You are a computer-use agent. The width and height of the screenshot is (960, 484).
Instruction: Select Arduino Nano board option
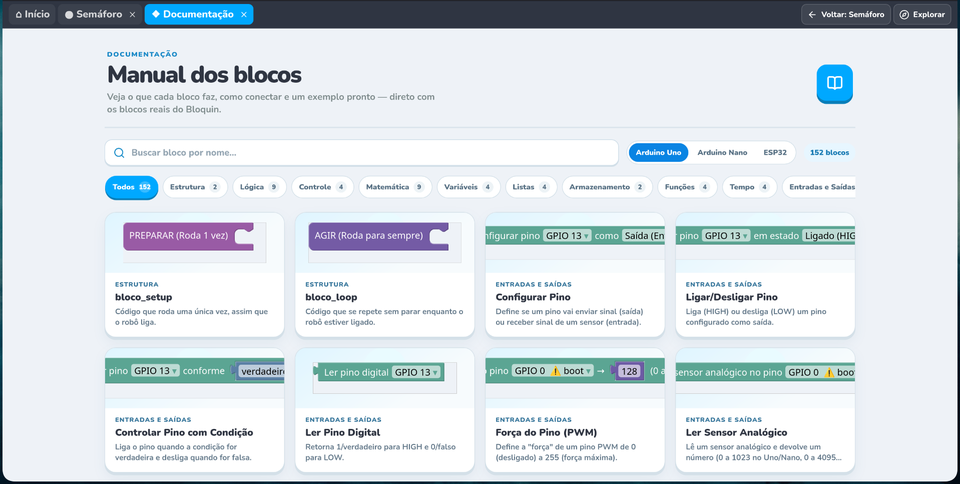coord(722,152)
